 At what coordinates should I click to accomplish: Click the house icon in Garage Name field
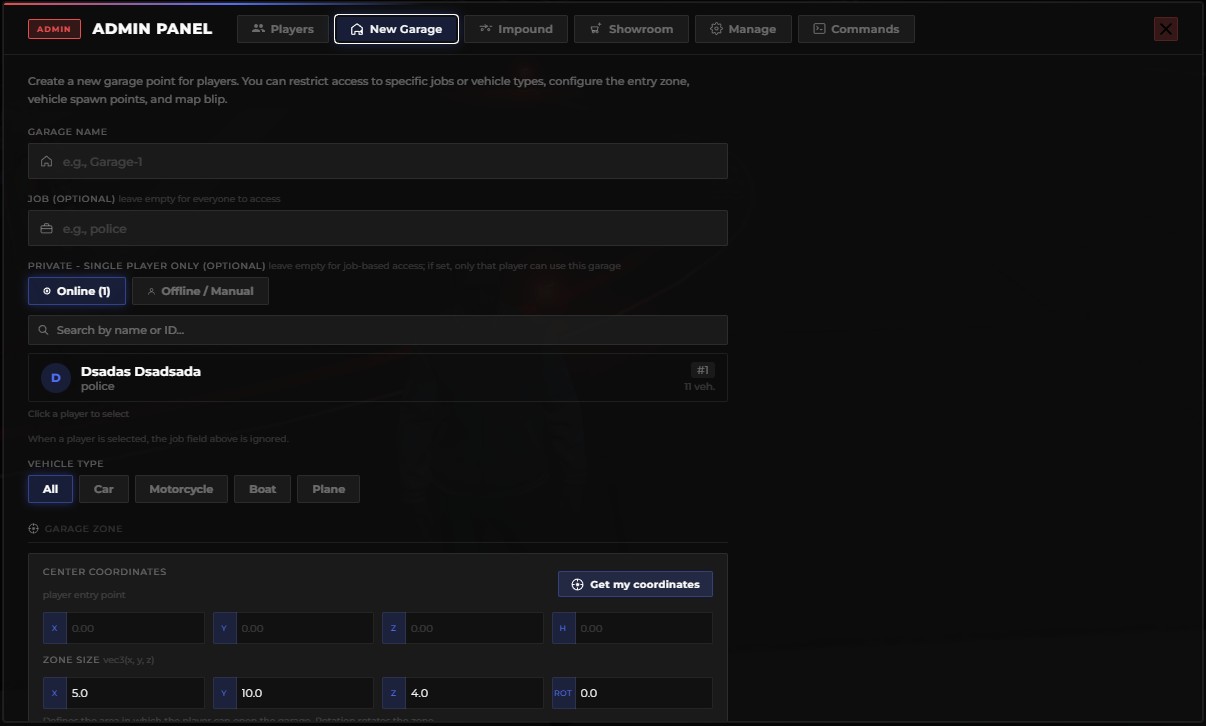[46, 161]
